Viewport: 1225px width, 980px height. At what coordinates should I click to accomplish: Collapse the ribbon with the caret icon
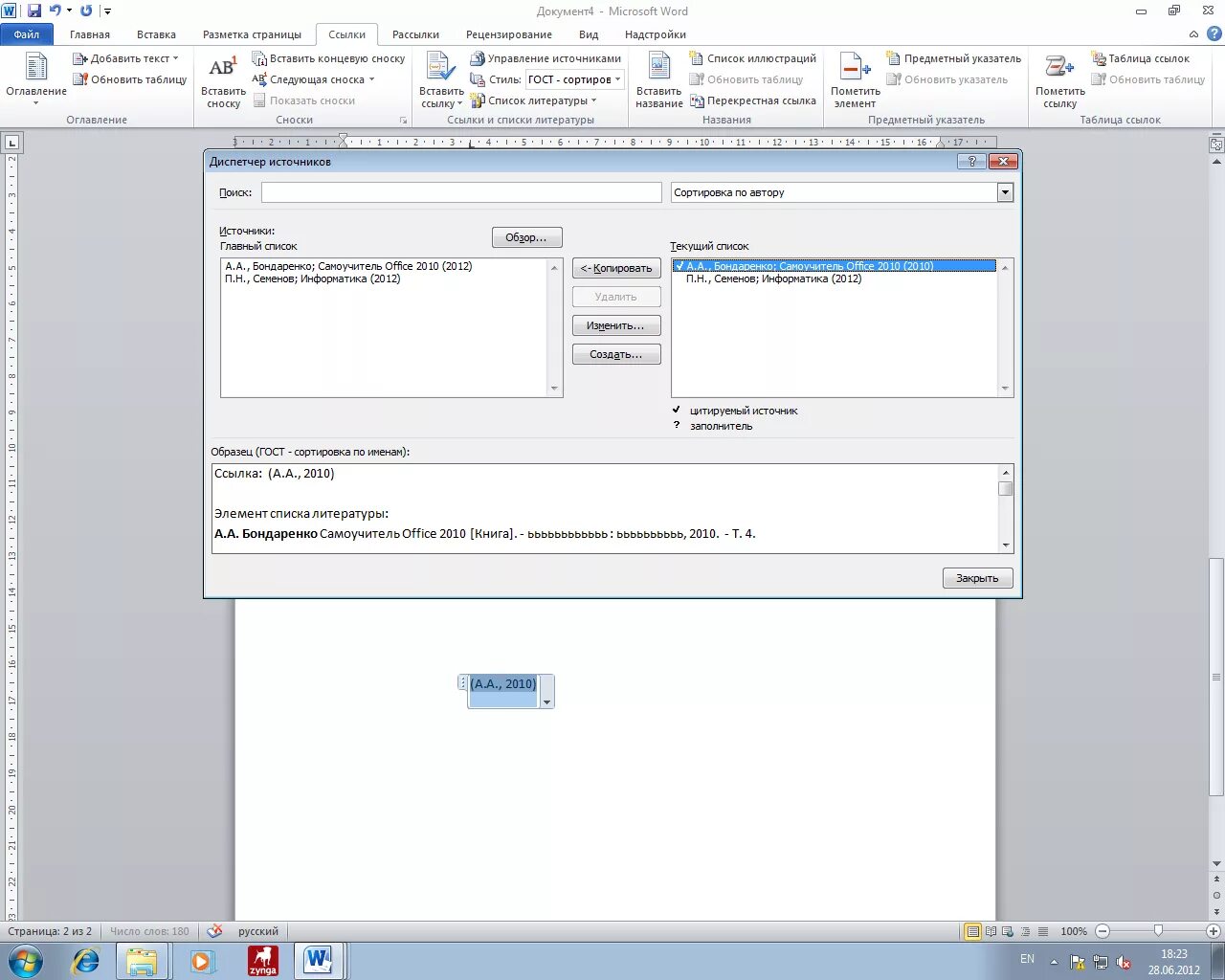click(1194, 34)
